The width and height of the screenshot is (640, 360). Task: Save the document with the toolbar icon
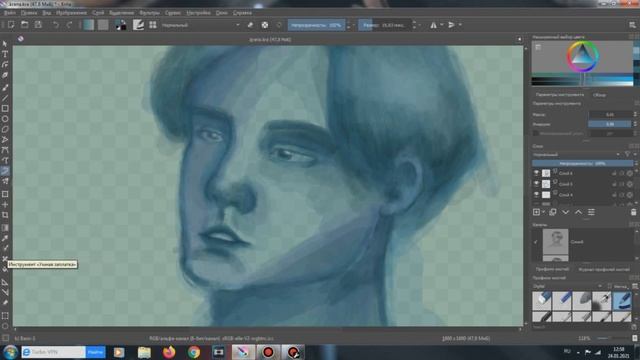coord(38,25)
